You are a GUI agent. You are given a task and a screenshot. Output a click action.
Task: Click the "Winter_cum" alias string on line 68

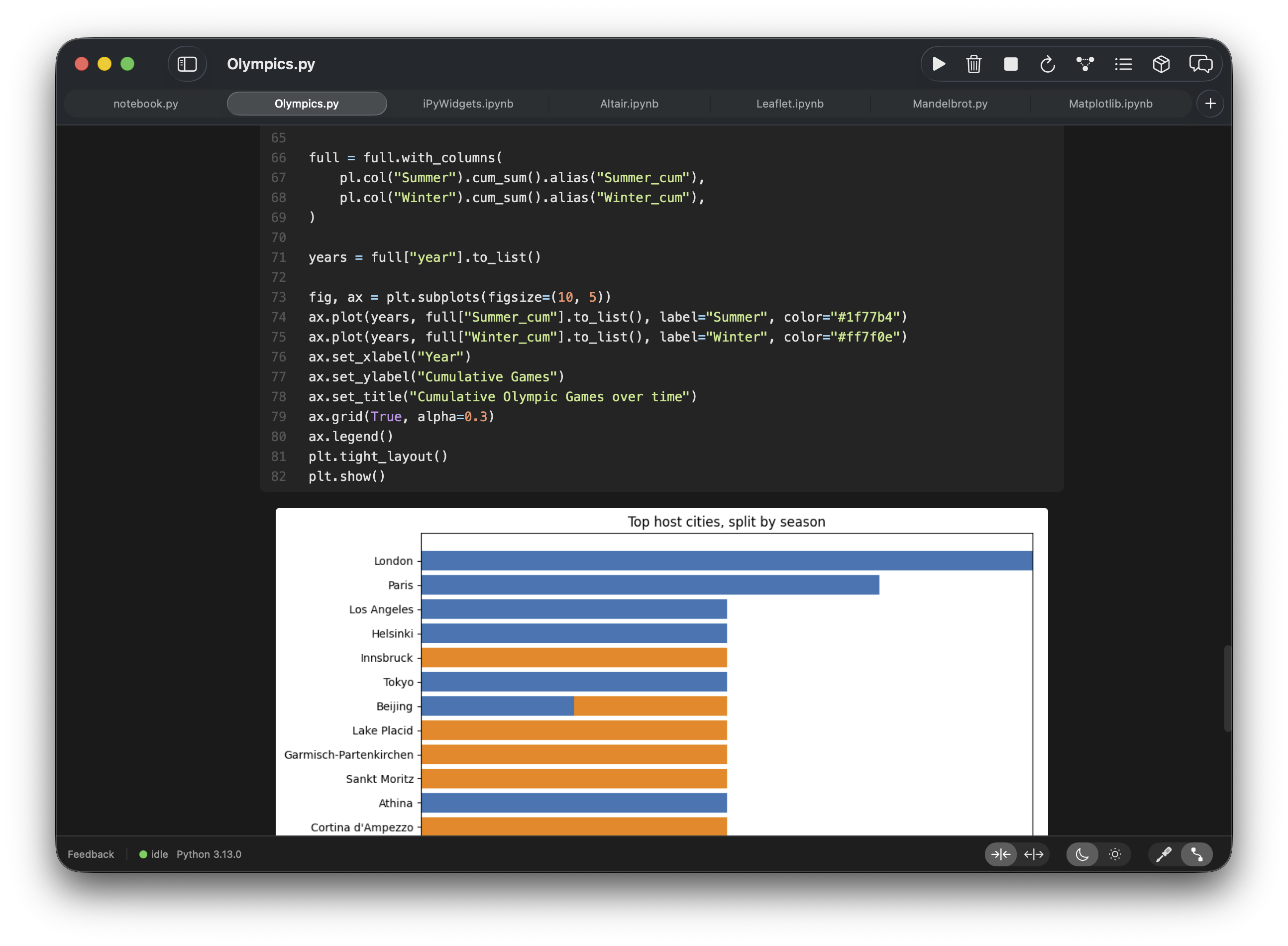tap(644, 198)
